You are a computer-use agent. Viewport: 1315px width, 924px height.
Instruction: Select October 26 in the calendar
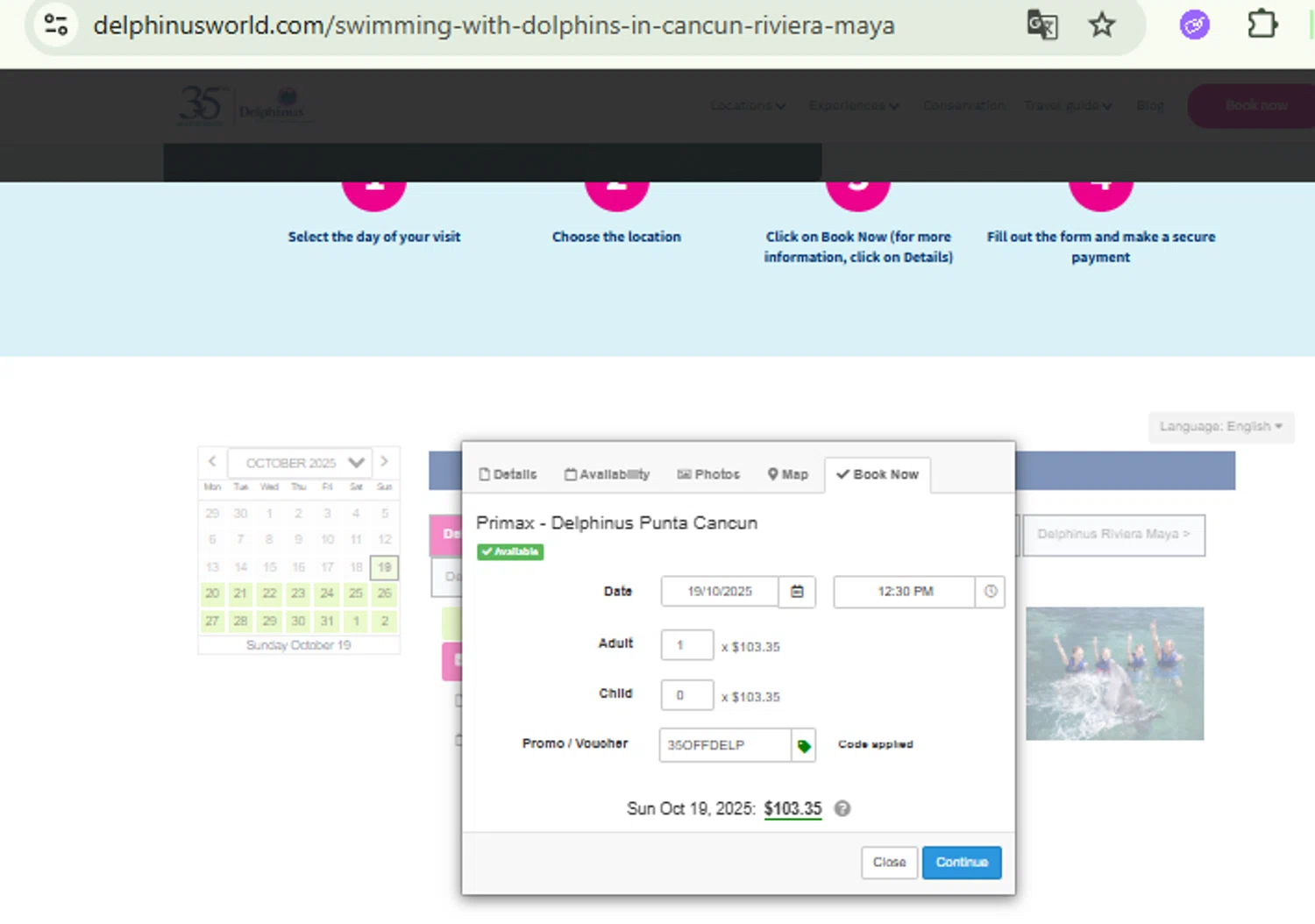coord(384,593)
